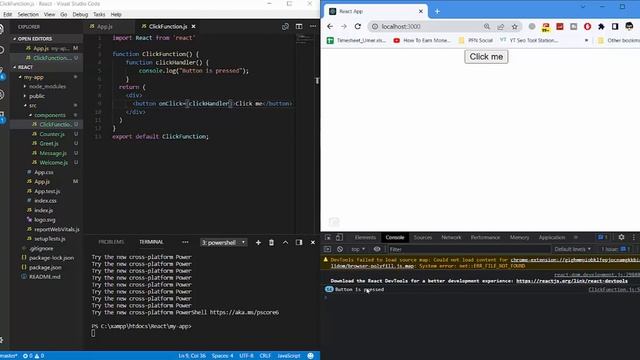640x360 pixels.
Task: Open changes icon in the editor title bar
Action: tap(285, 27)
